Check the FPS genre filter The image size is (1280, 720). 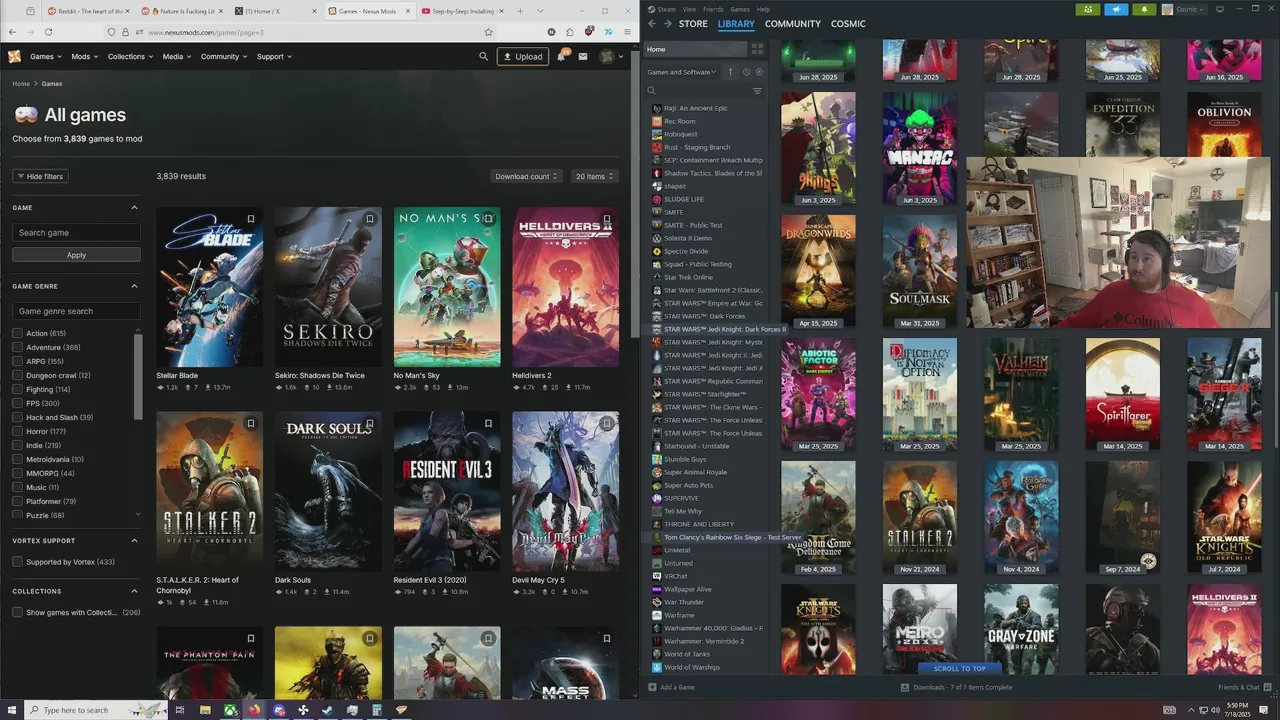(x=17, y=403)
